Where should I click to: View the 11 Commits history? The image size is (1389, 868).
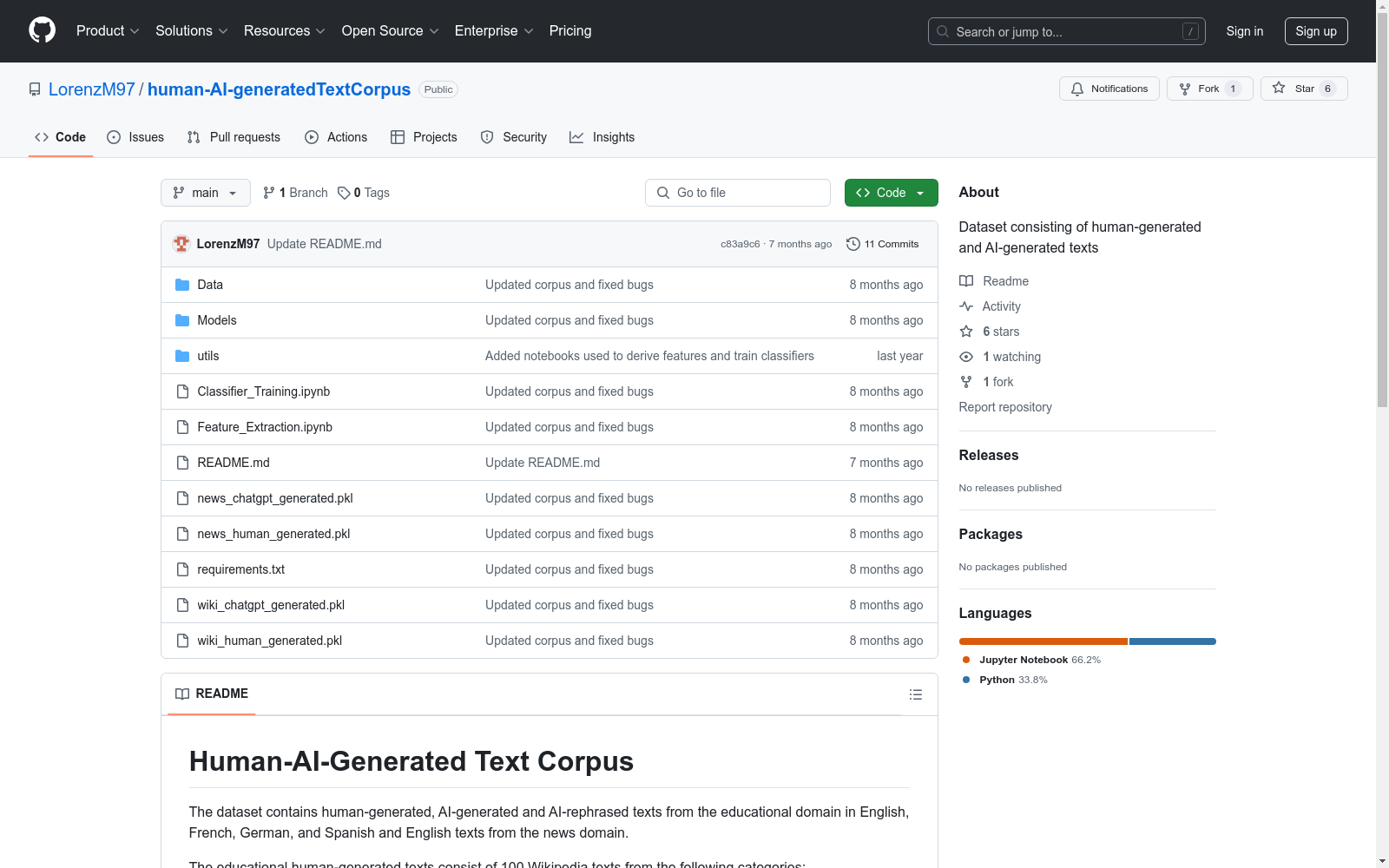pyautogui.click(x=883, y=244)
